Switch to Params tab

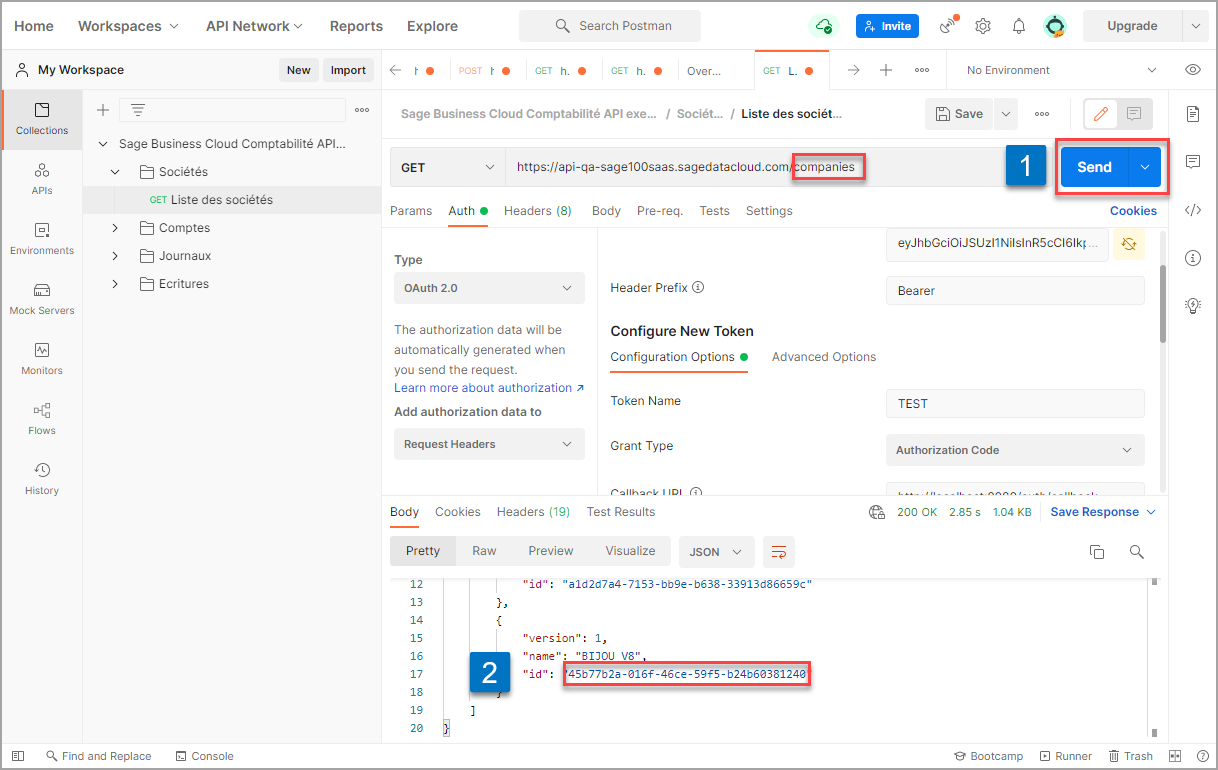[411, 211]
